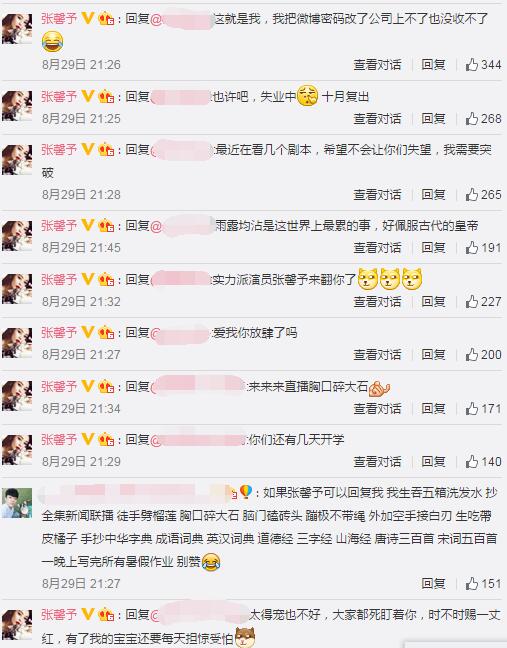The width and height of the screenshot is (507, 648).
Task: Like the comment showing 265 likes
Action: [x=472, y=194]
